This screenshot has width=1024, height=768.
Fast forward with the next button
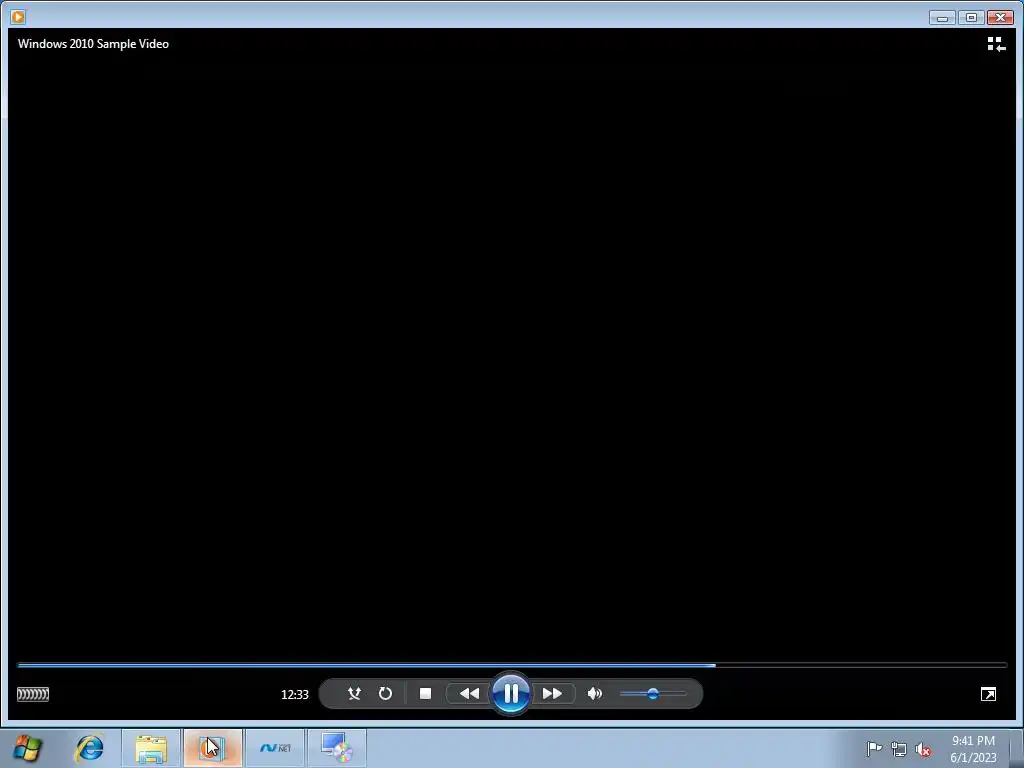tap(552, 694)
